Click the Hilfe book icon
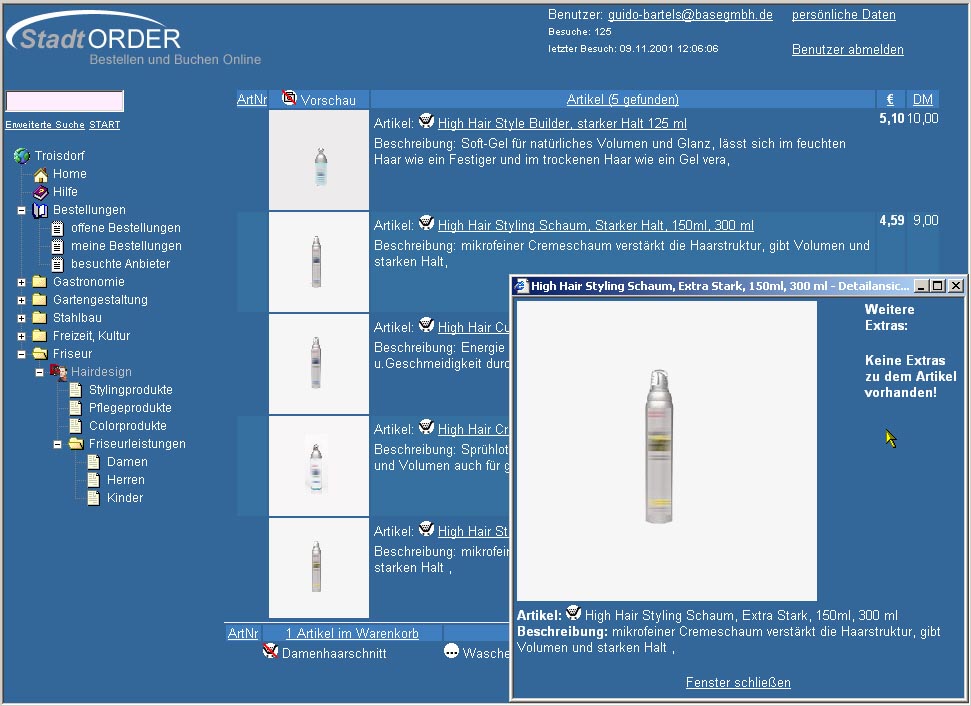Viewport: 971px width, 706px height. coord(41,192)
